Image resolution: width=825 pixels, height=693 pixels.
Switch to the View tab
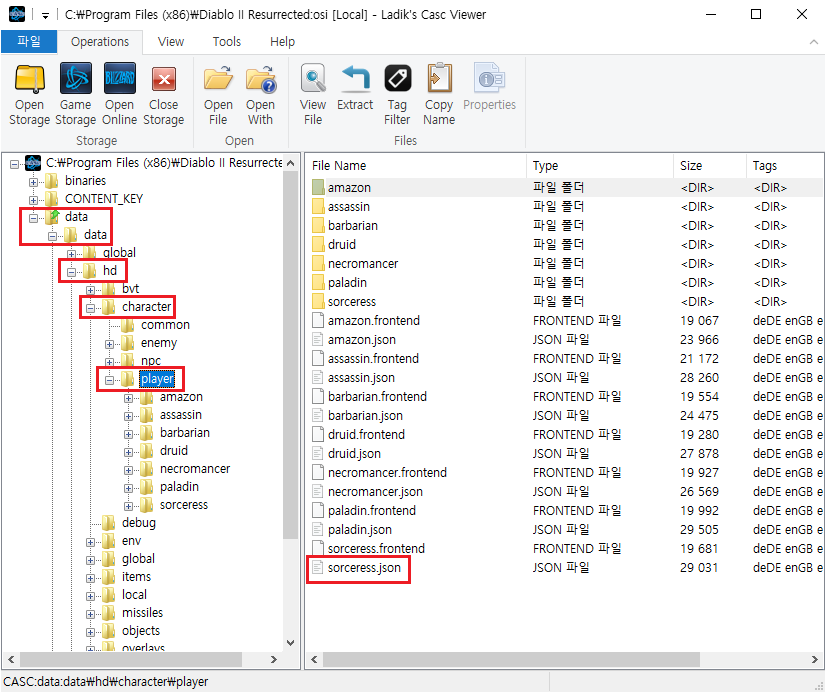pos(171,42)
